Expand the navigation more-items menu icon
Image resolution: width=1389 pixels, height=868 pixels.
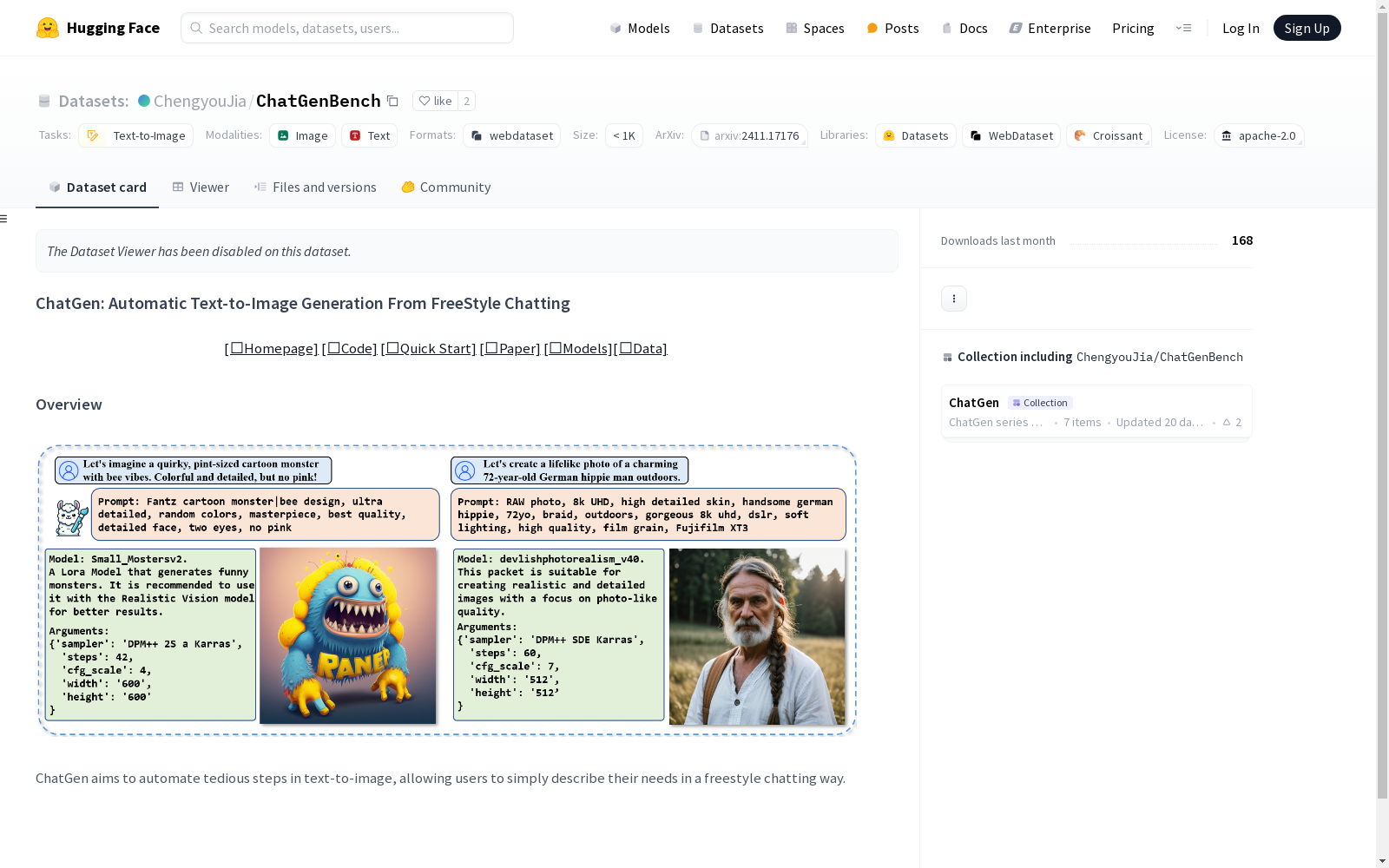click(x=1183, y=28)
